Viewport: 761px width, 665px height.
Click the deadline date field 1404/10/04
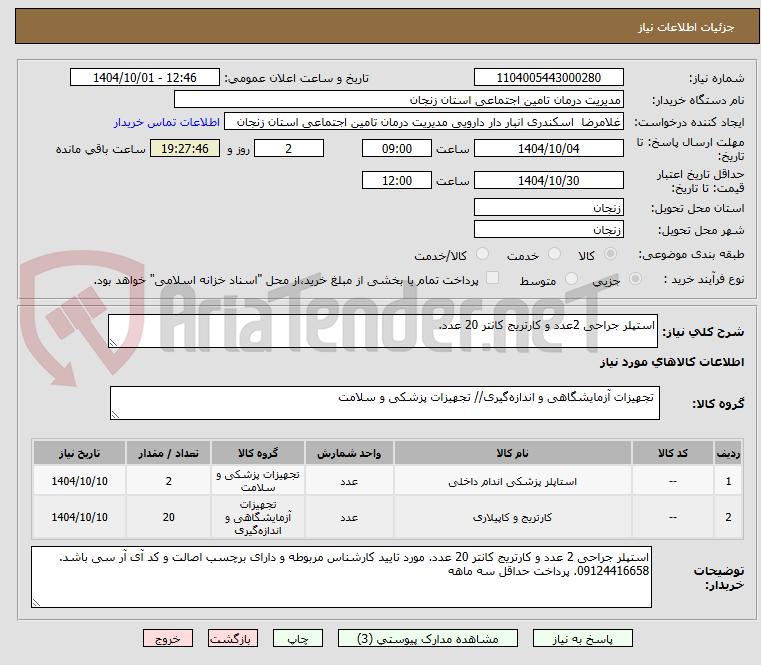548,149
